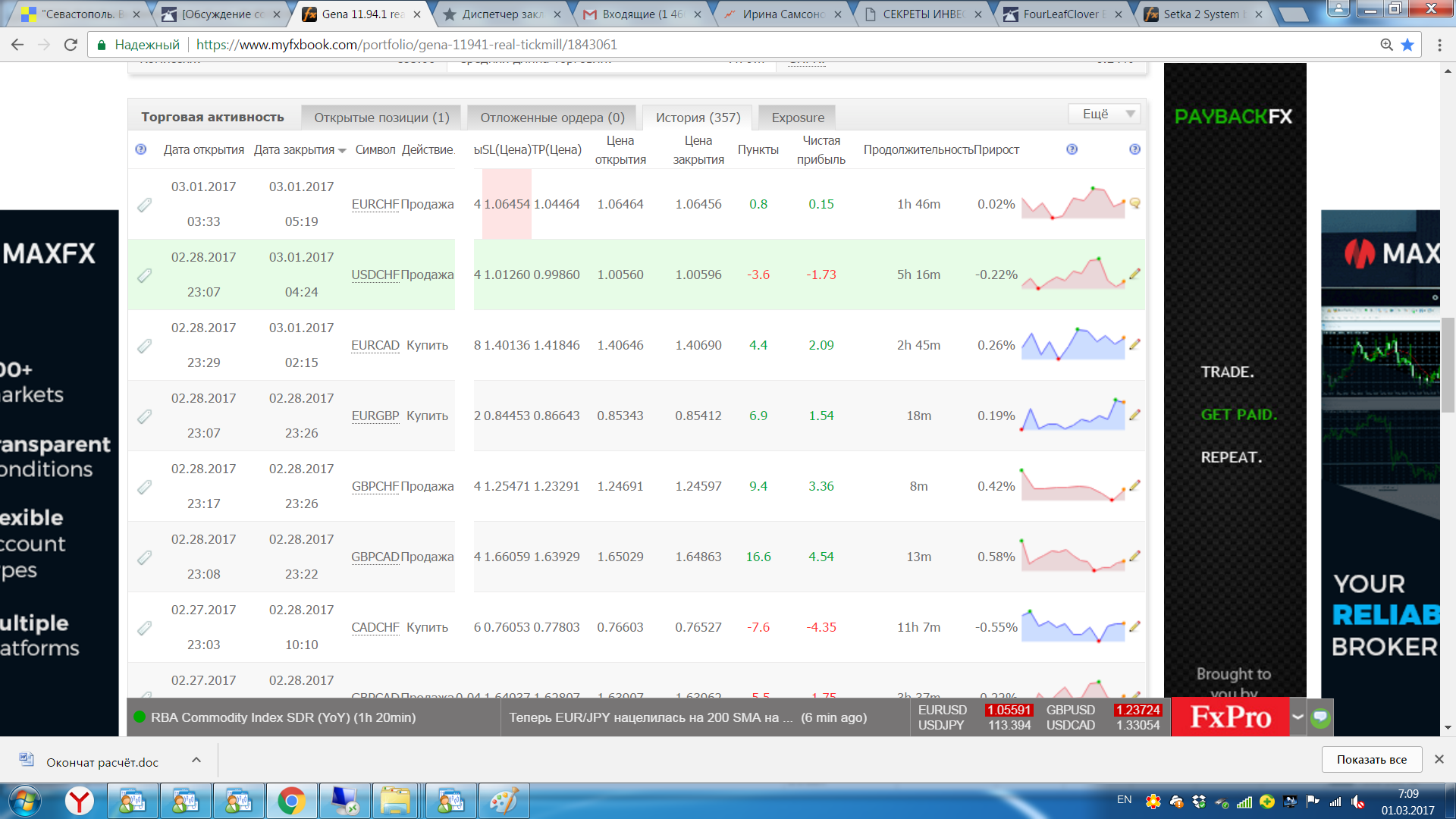Open the Chrome menu three-dots icon
Viewport: 1456px width, 819px height.
pyautogui.click(x=1439, y=45)
